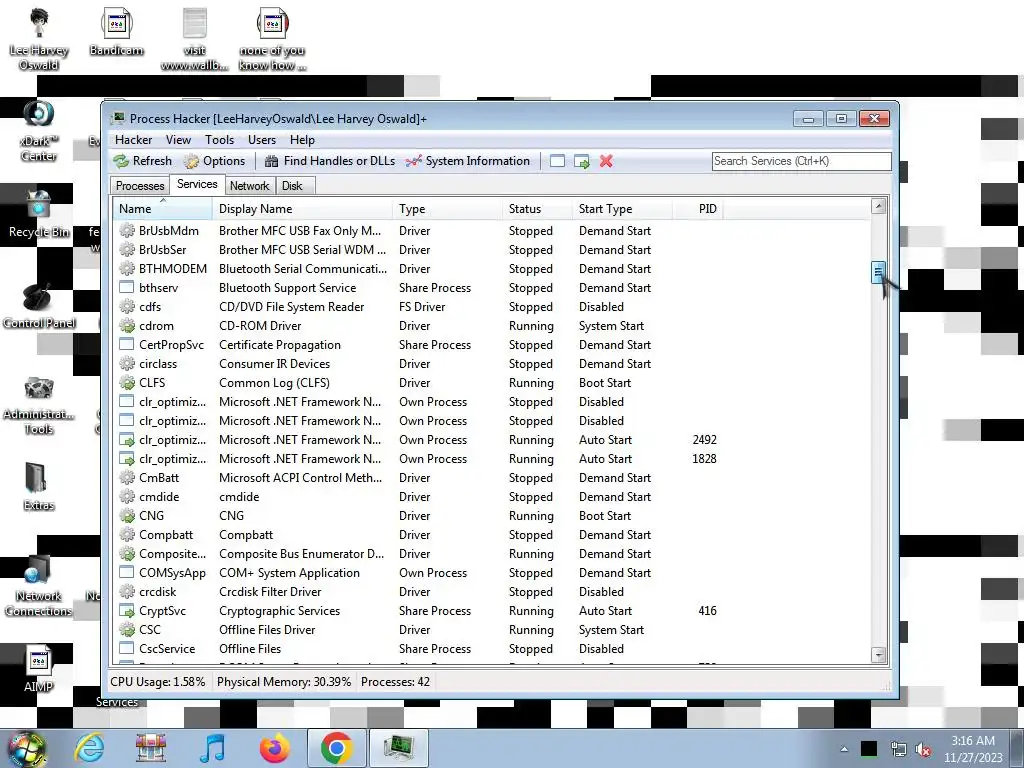This screenshot has height=768, width=1024.
Task: Click the window with green arrow toolbar icon
Action: [581, 161]
